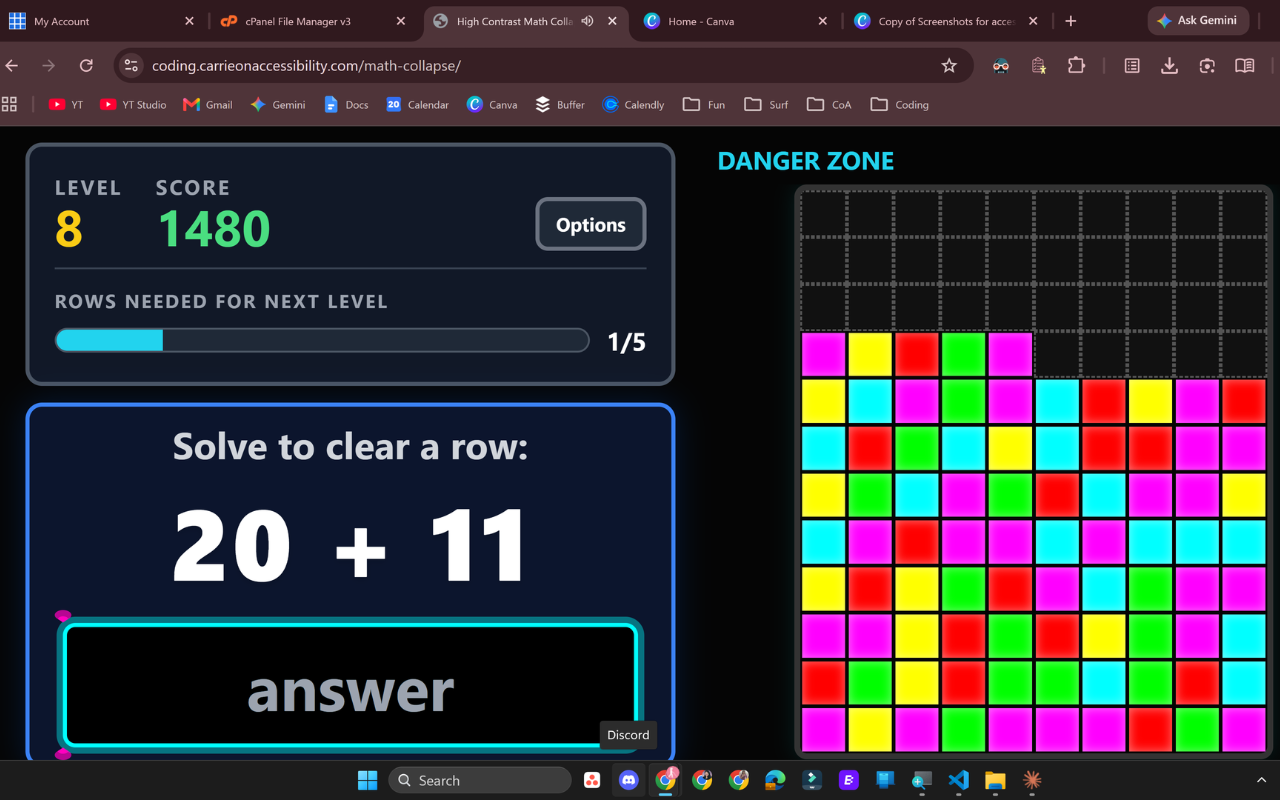This screenshot has width=1280, height=800.
Task: Open Visual Studio Code from the taskbar
Action: (x=958, y=780)
